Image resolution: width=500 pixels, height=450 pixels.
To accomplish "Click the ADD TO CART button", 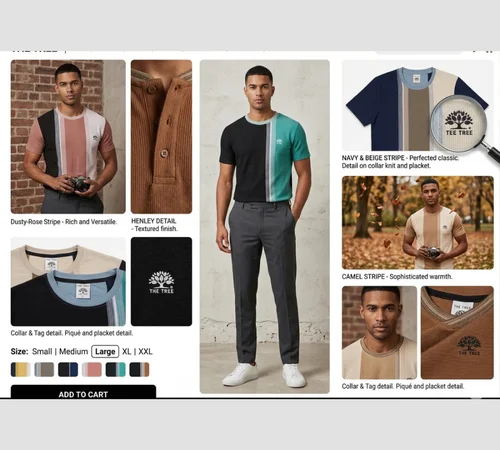I will [x=83, y=392].
